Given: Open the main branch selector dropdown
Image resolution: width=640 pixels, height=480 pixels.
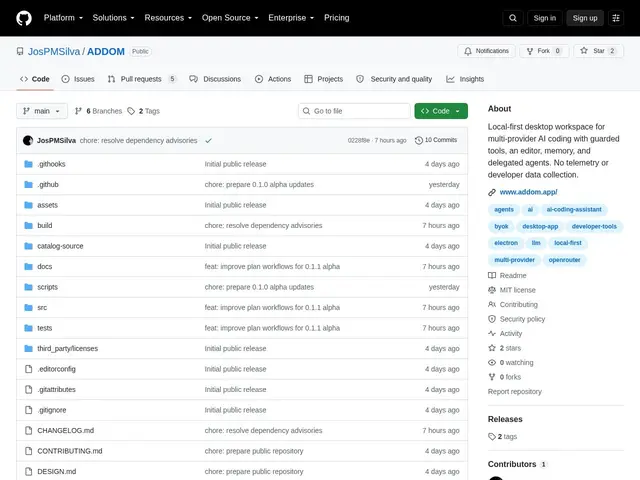Looking at the screenshot, I should (42, 111).
